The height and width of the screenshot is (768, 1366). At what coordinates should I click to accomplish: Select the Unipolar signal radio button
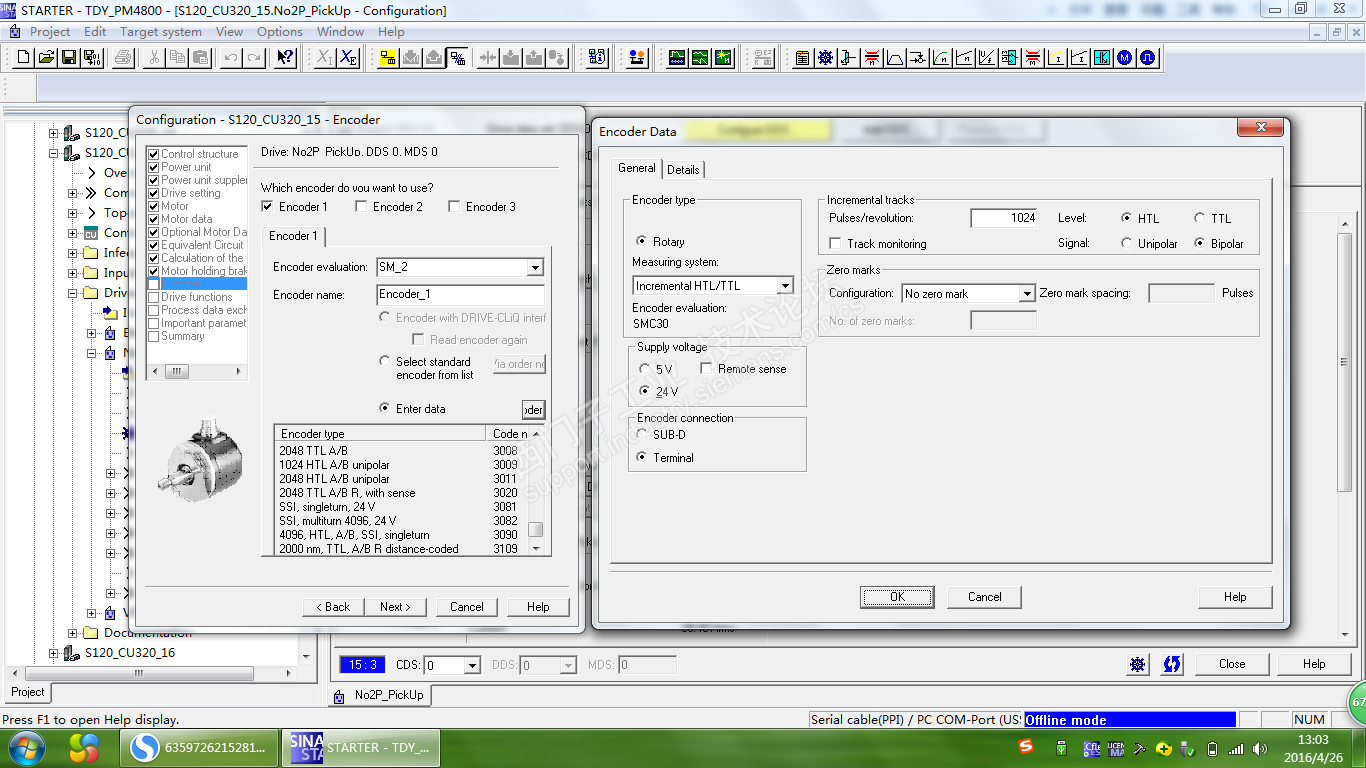point(1127,243)
